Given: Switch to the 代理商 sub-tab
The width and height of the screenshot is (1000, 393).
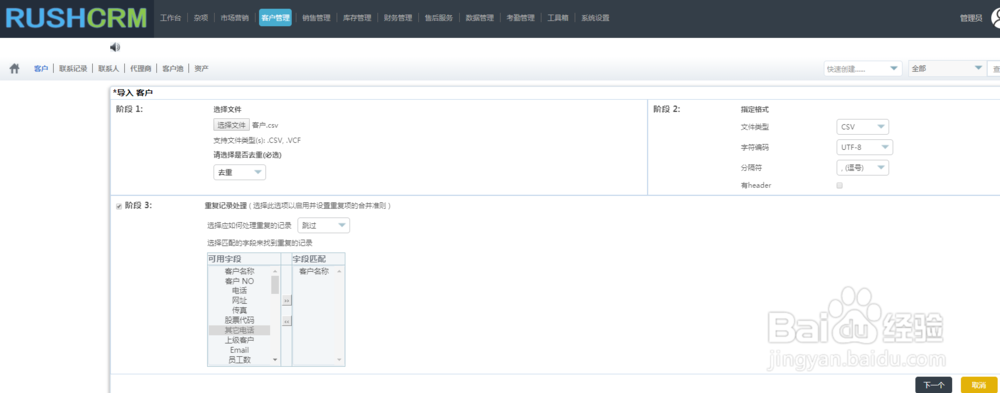Looking at the screenshot, I should click(140, 69).
